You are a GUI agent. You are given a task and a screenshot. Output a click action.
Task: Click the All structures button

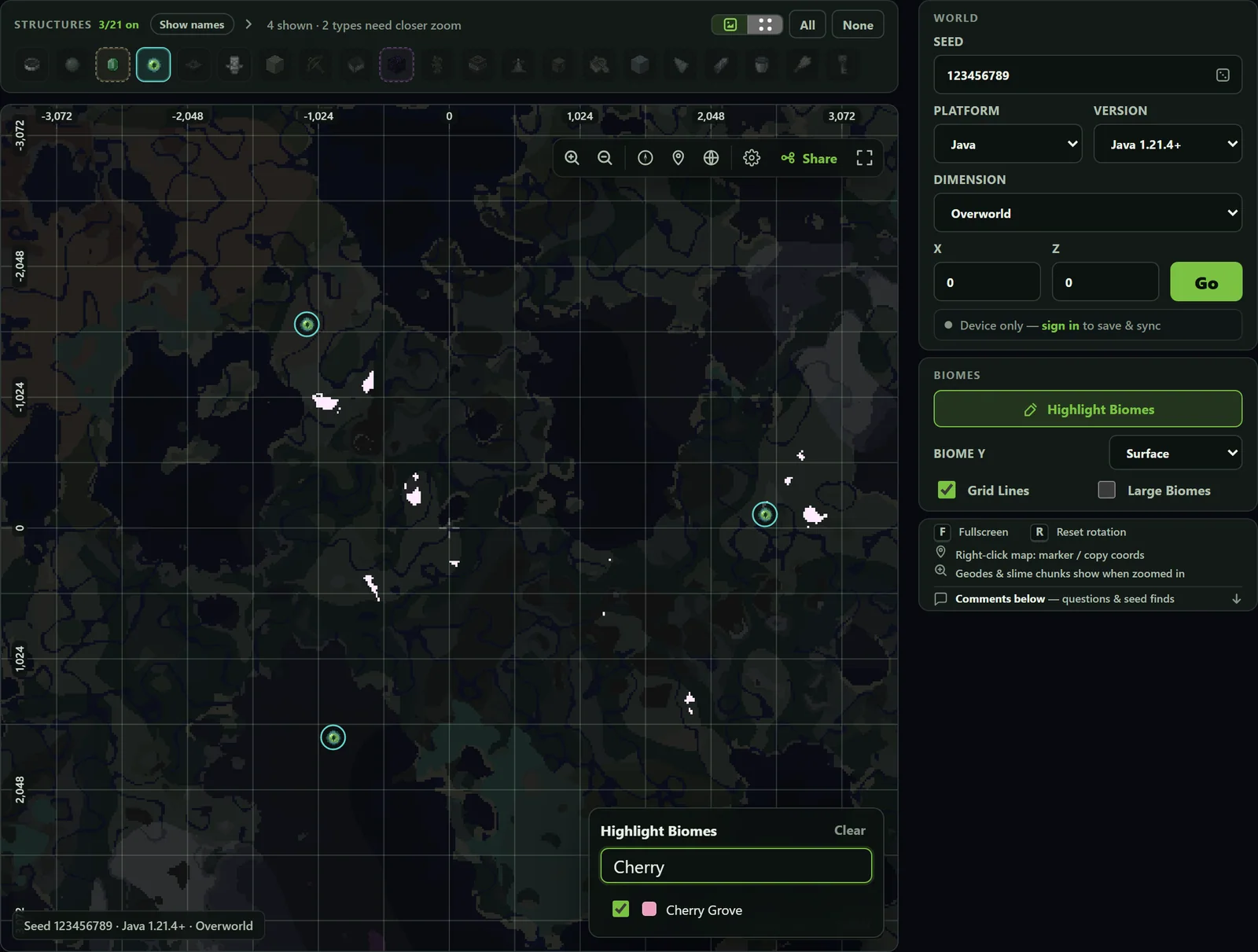[807, 24]
